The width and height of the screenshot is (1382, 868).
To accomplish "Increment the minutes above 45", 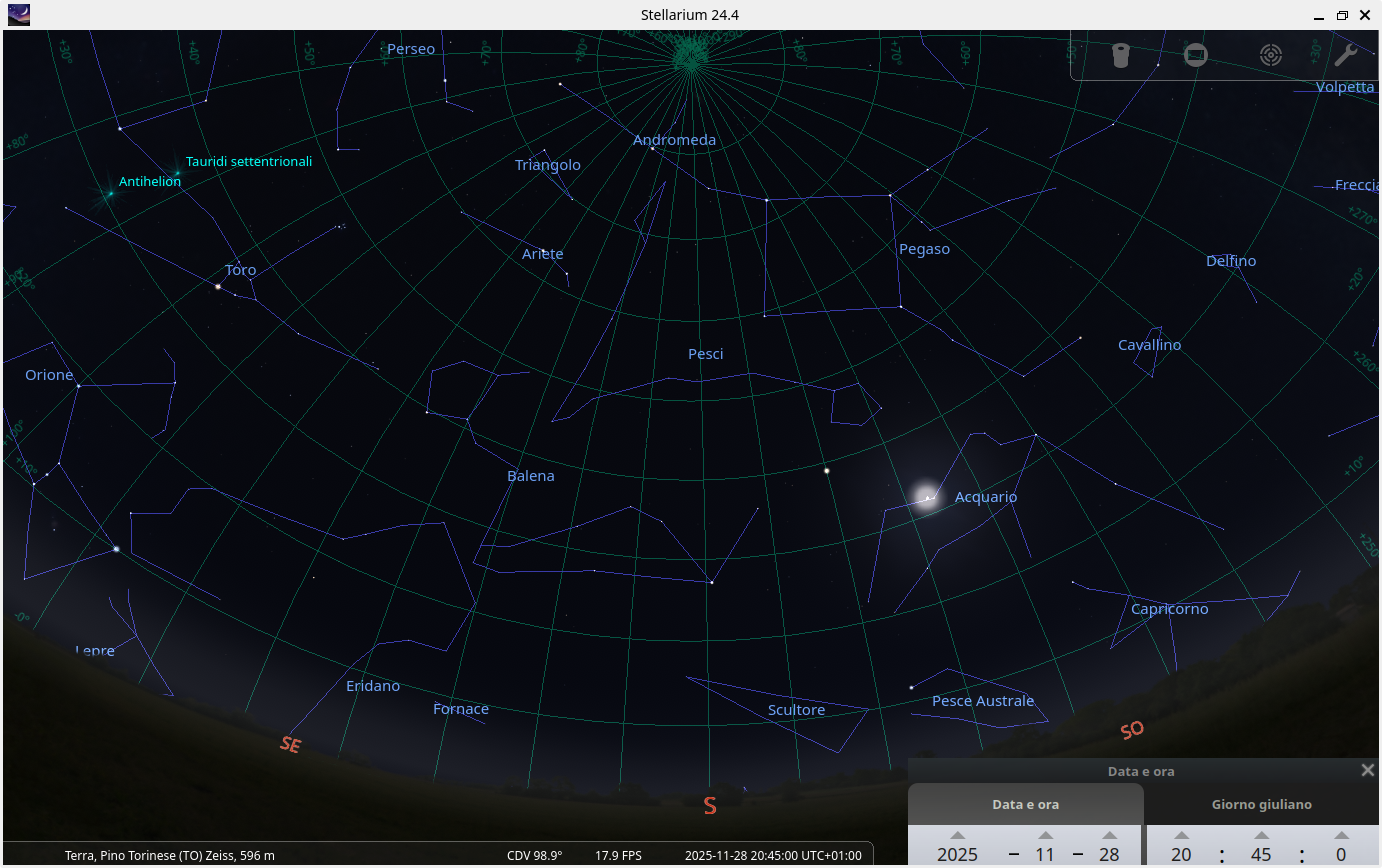I will click(x=1261, y=835).
